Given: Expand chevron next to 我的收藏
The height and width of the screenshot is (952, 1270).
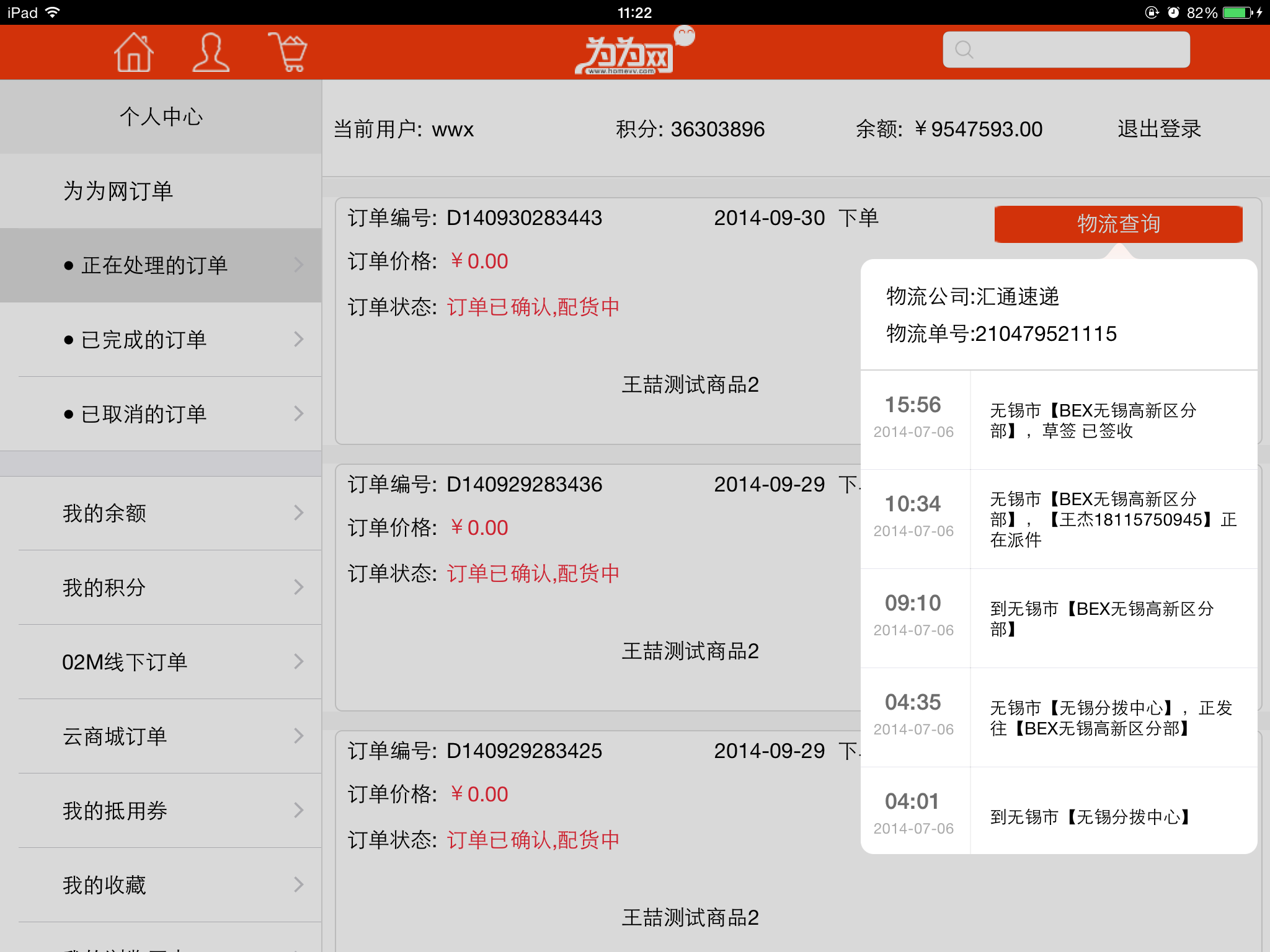Looking at the screenshot, I should [x=299, y=884].
